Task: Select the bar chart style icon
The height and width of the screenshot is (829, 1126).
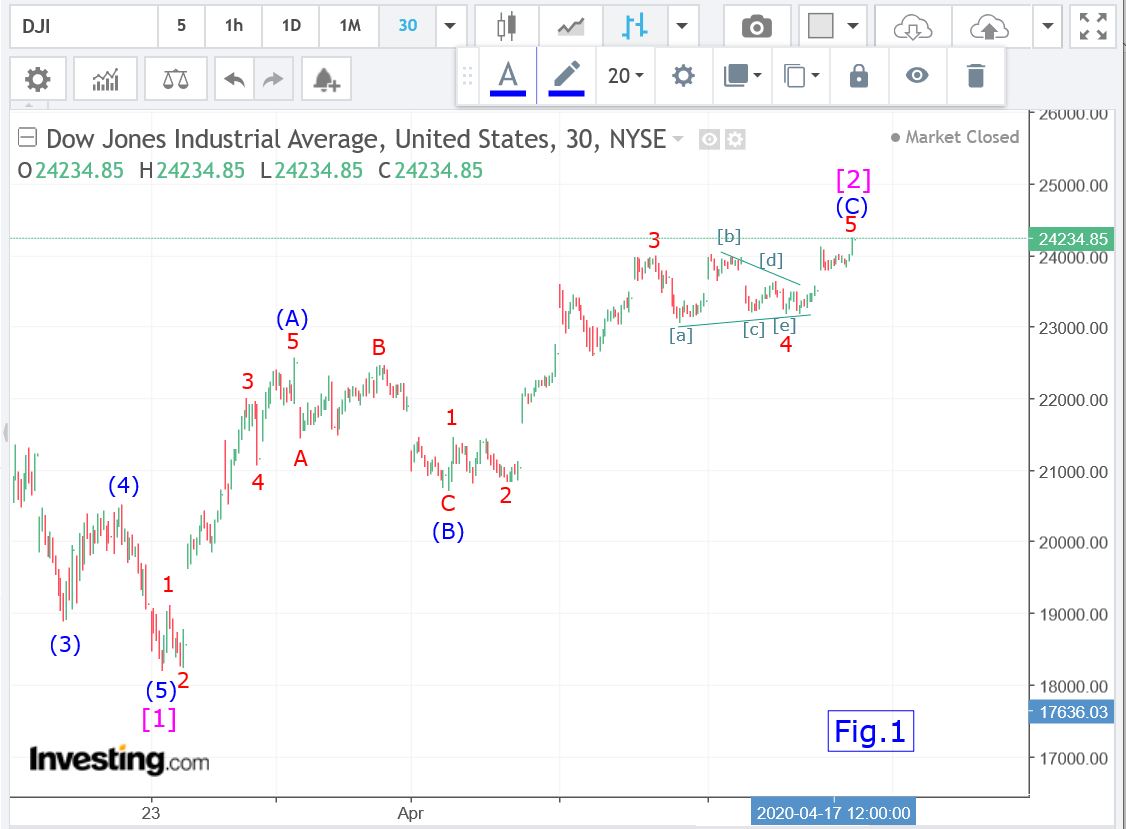Action: (x=635, y=27)
